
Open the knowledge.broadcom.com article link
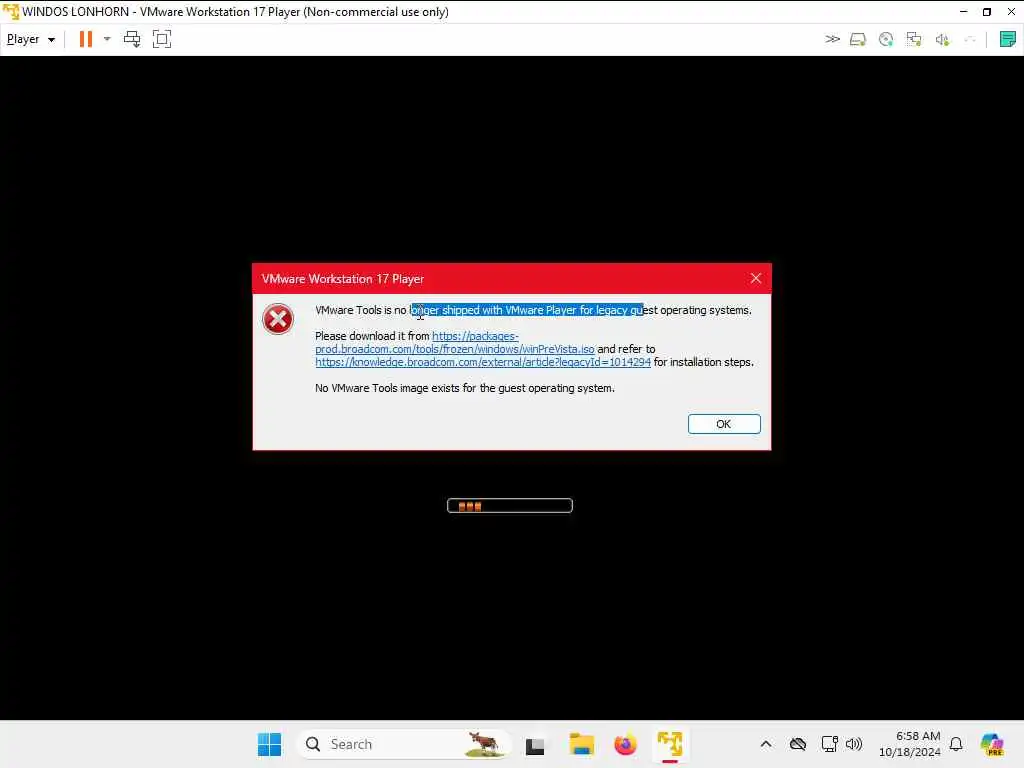click(483, 362)
